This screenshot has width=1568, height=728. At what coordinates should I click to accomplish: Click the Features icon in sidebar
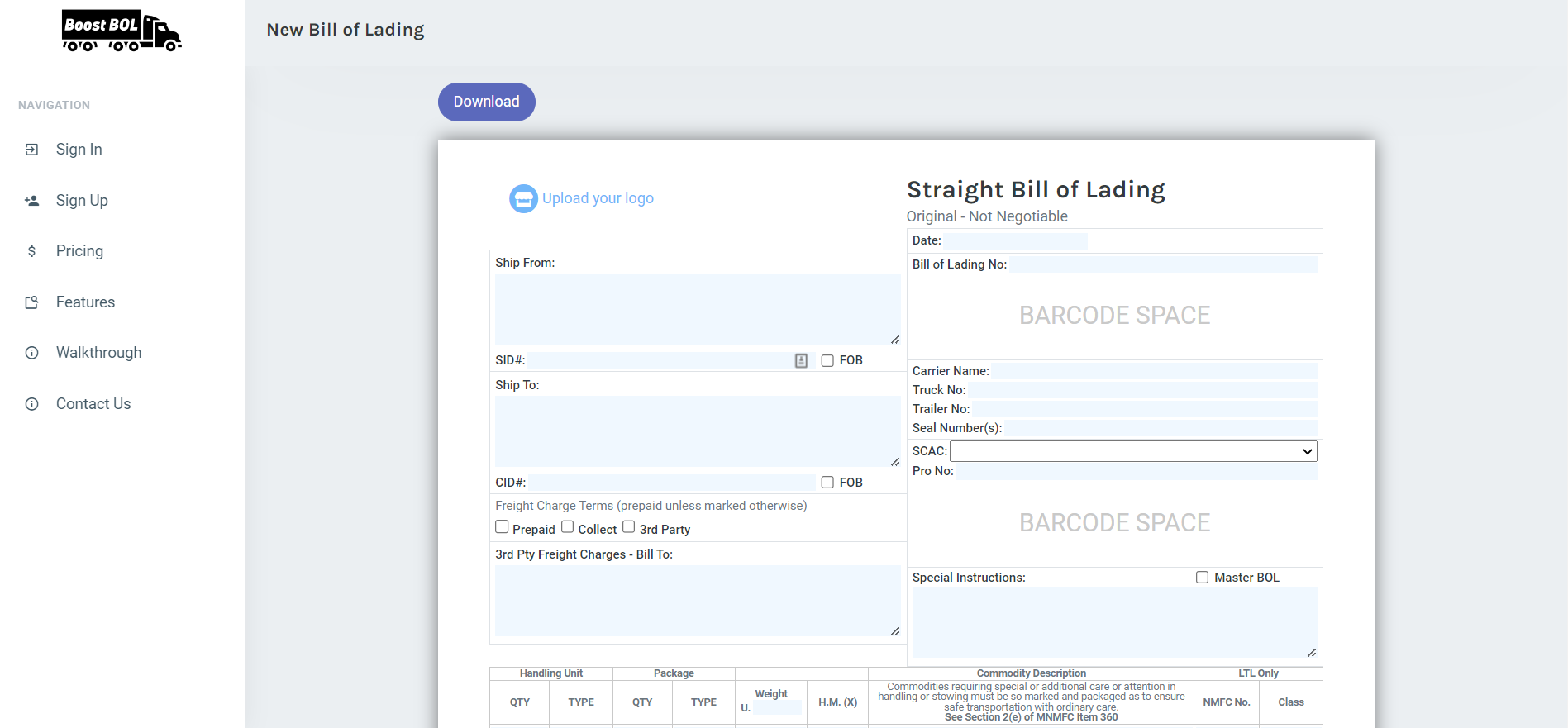point(31,302)
